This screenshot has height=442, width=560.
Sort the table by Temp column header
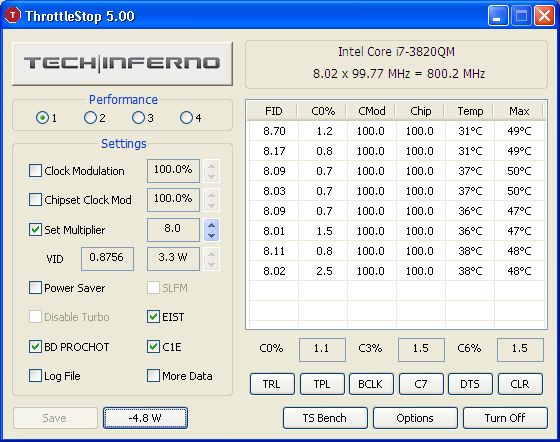[x=470, y=111]
